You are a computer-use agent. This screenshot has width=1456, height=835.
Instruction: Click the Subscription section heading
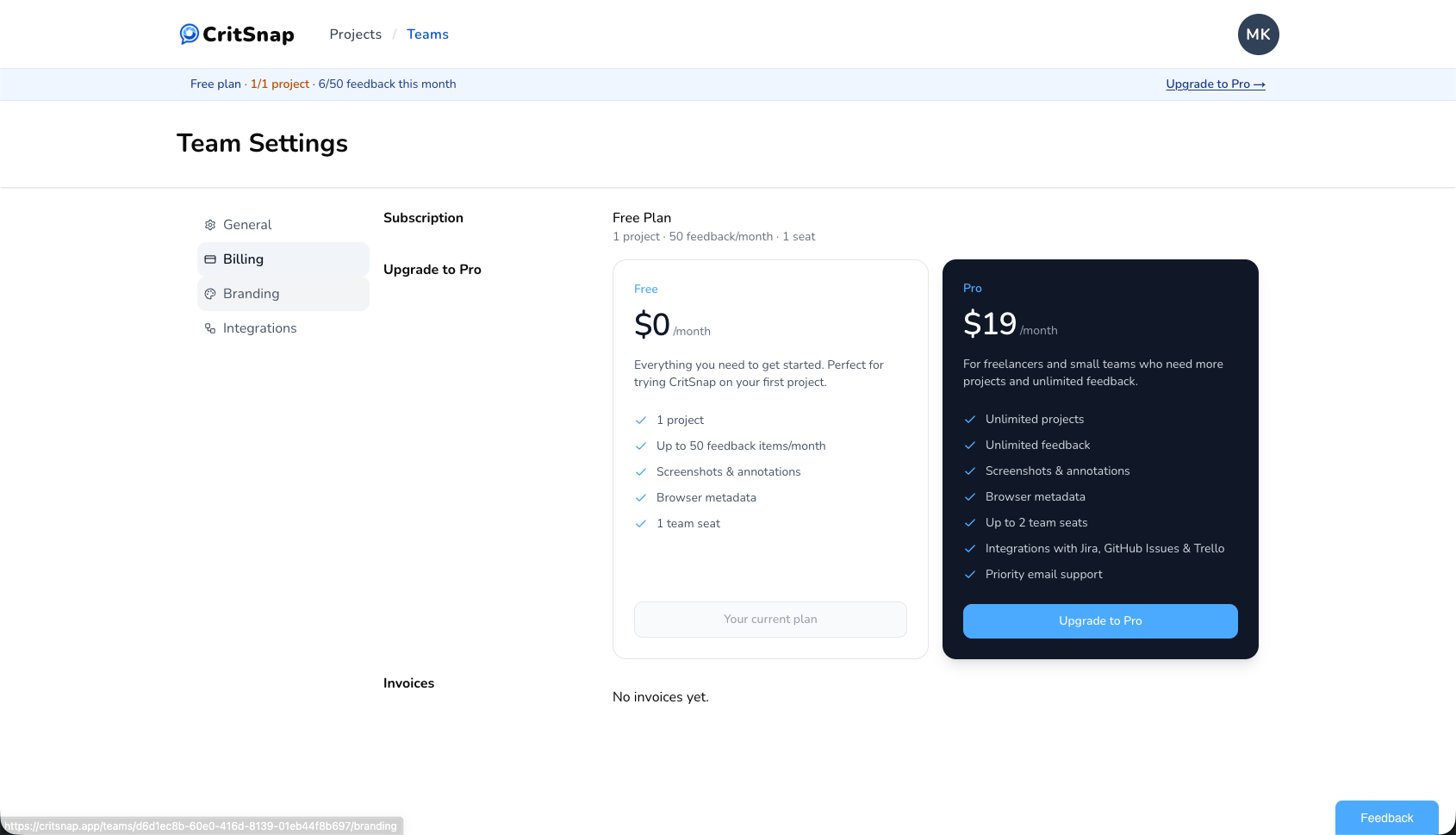[423, 218]
